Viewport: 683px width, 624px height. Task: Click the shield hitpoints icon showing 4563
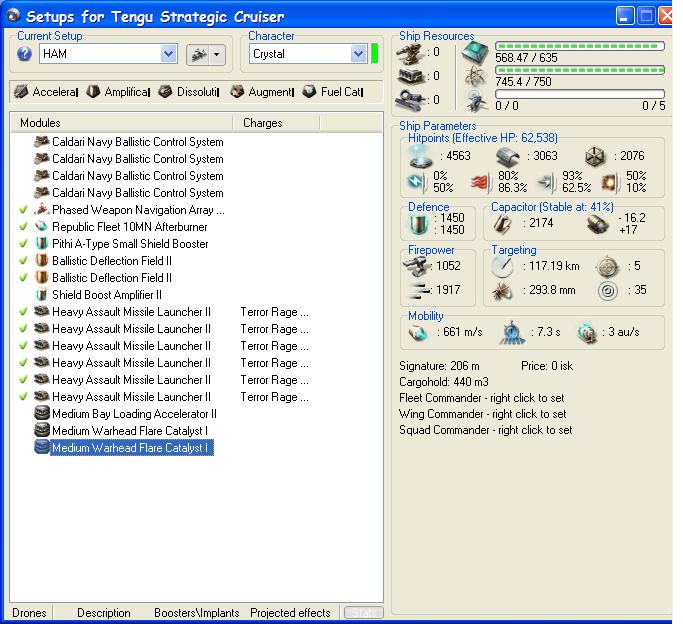[x=421, y=157]
